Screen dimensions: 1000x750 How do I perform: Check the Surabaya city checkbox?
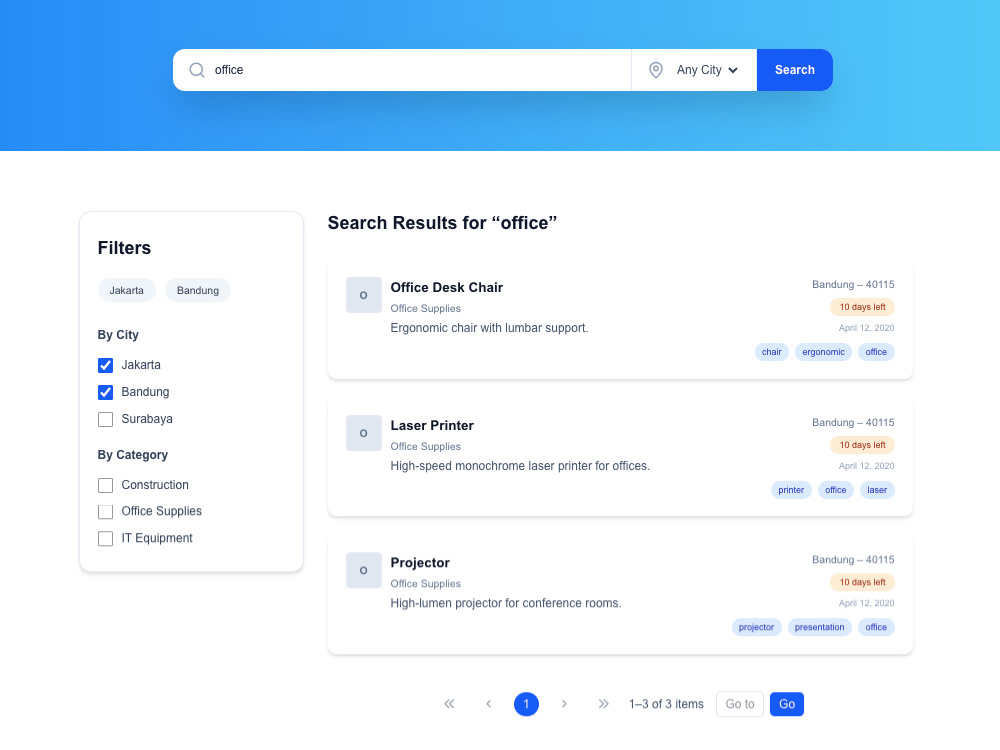click(x=105, y=419)
